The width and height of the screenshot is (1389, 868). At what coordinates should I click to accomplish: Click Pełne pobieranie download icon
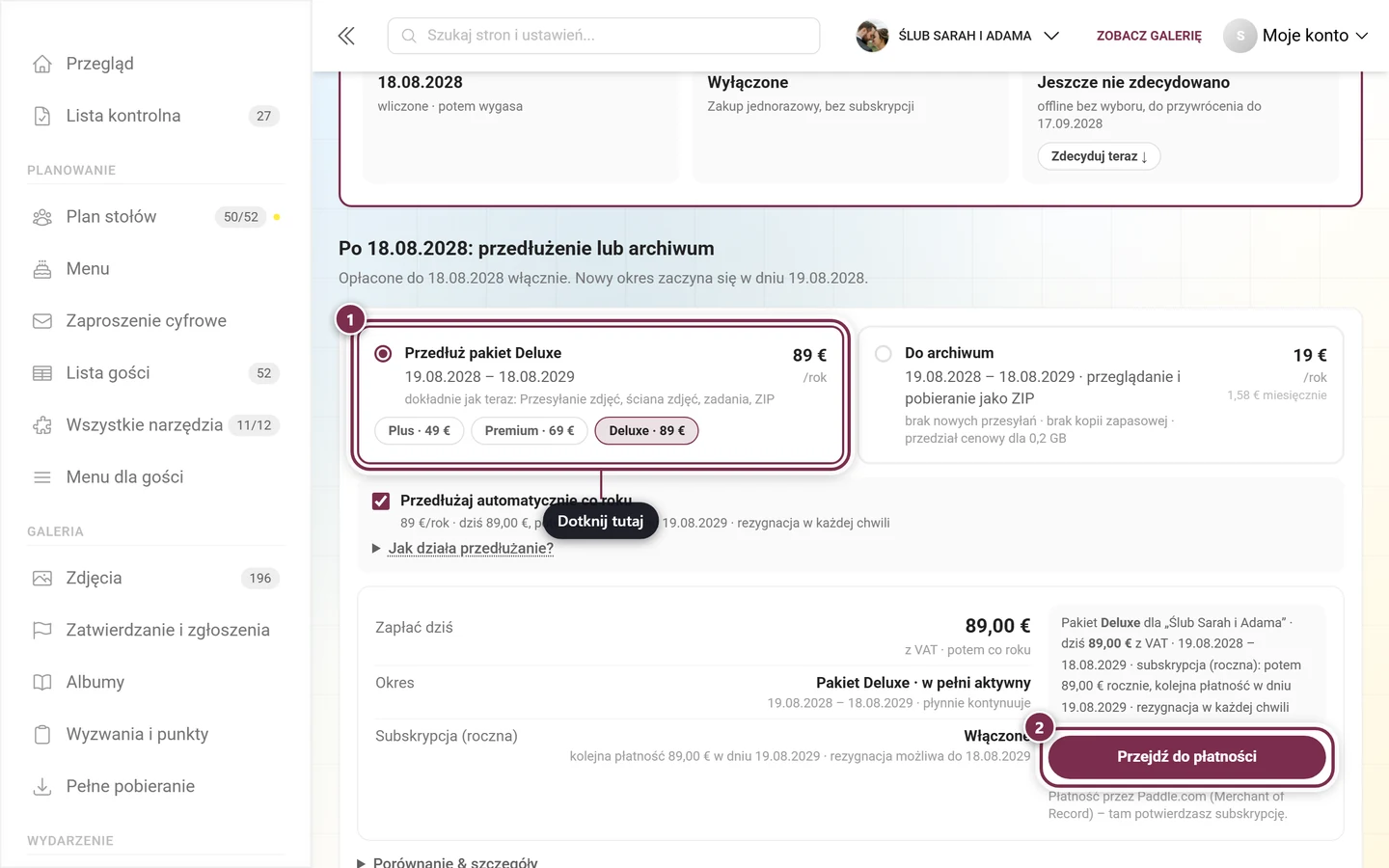pyautogui.click(x=42, y=787)
